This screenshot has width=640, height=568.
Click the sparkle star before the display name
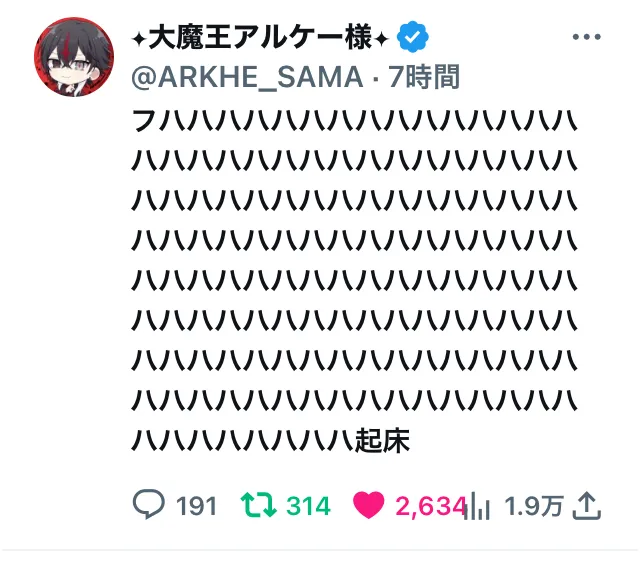point(139,40)
